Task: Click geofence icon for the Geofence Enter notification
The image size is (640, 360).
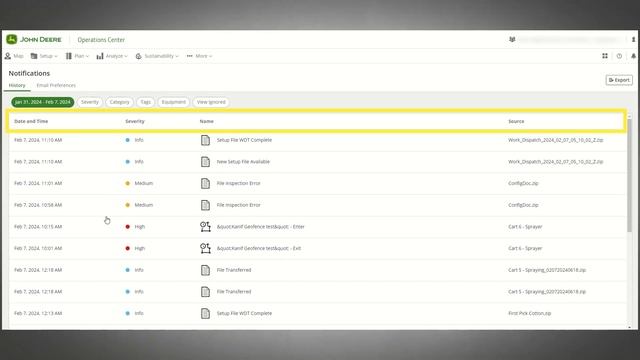Action: 205,227
